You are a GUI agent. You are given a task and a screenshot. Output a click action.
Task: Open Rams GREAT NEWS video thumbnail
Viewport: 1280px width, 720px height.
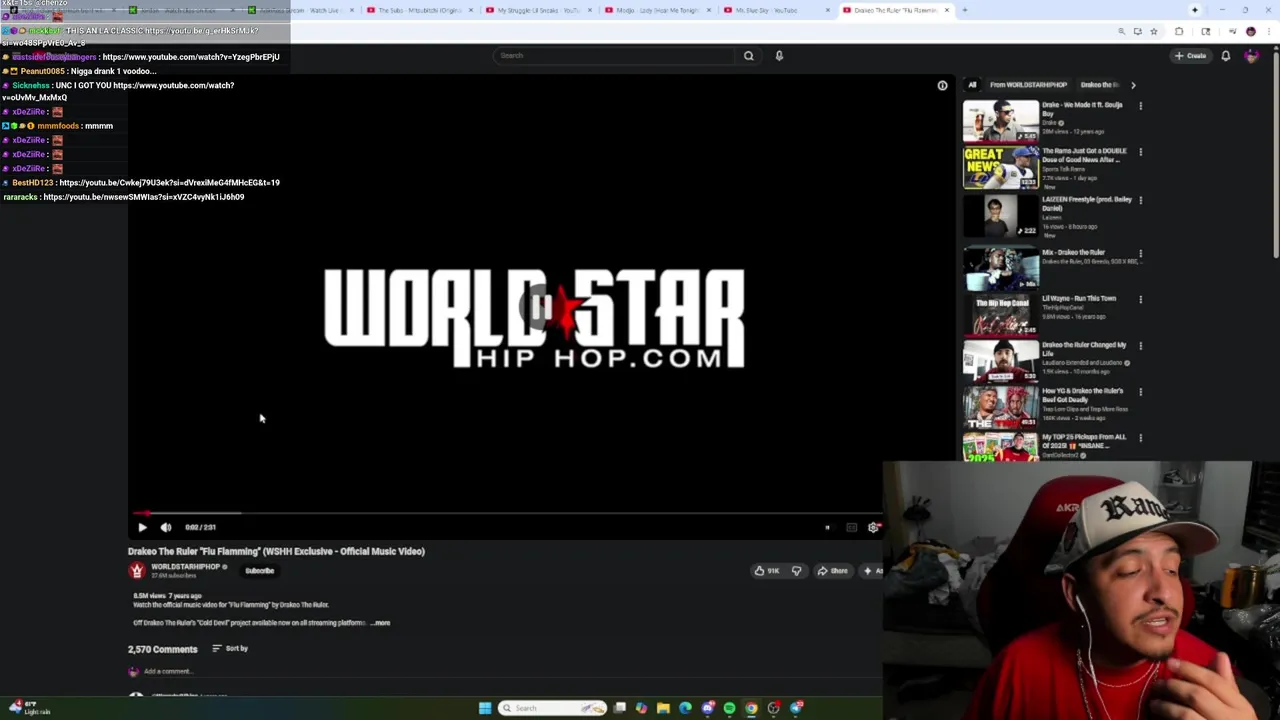[1001, 167]
